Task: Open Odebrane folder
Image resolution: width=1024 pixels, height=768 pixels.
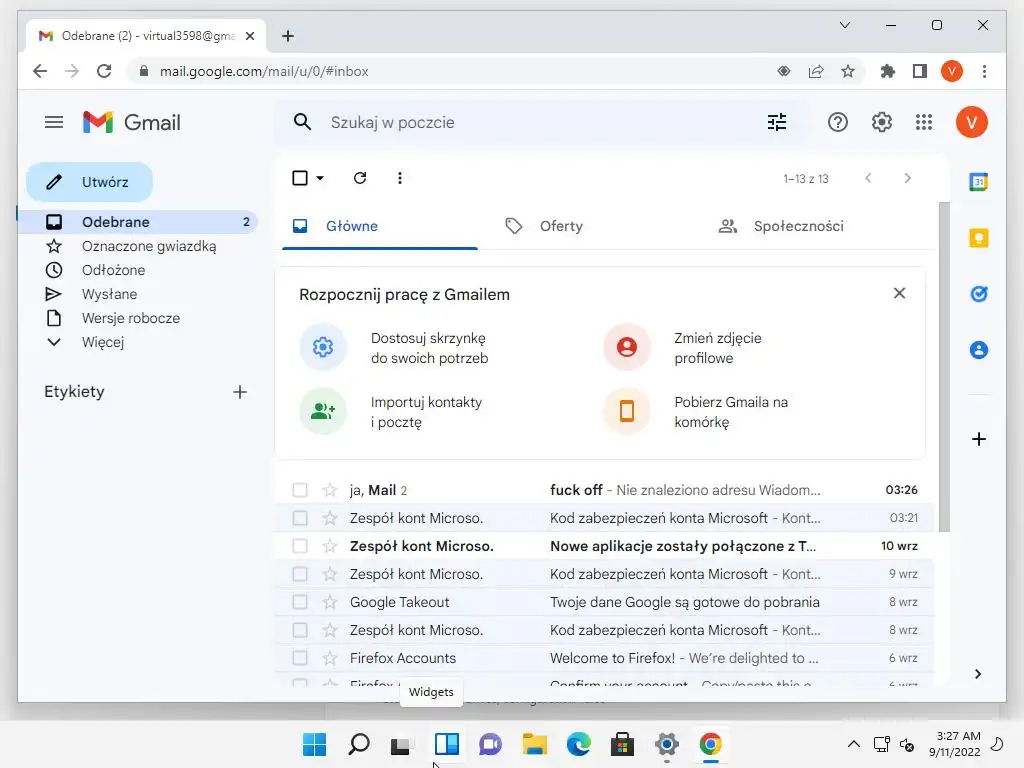Action: pos(139,222)
